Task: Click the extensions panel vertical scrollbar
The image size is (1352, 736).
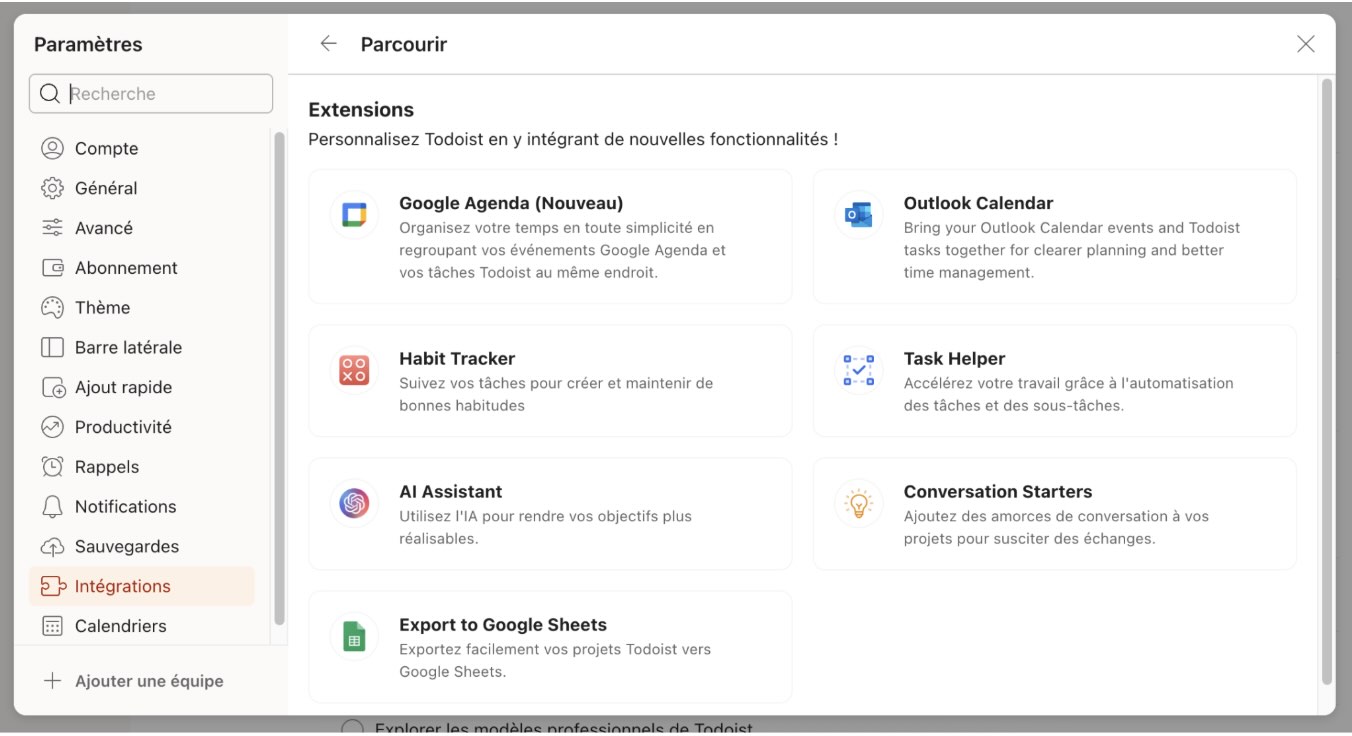Action: tap(1327, 380)
